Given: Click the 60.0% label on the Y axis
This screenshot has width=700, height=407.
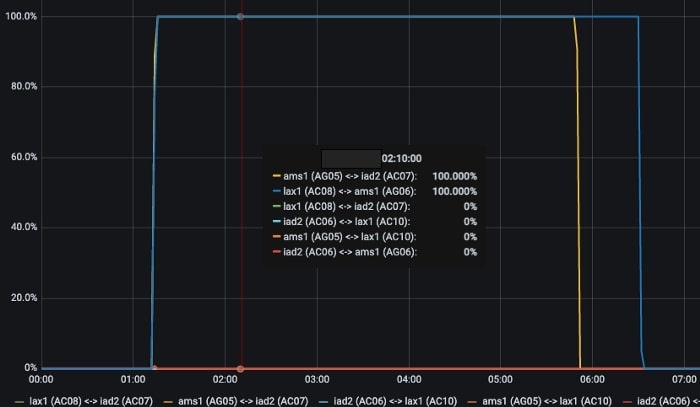Looking at the screenshot, I should tap(21, 157).
